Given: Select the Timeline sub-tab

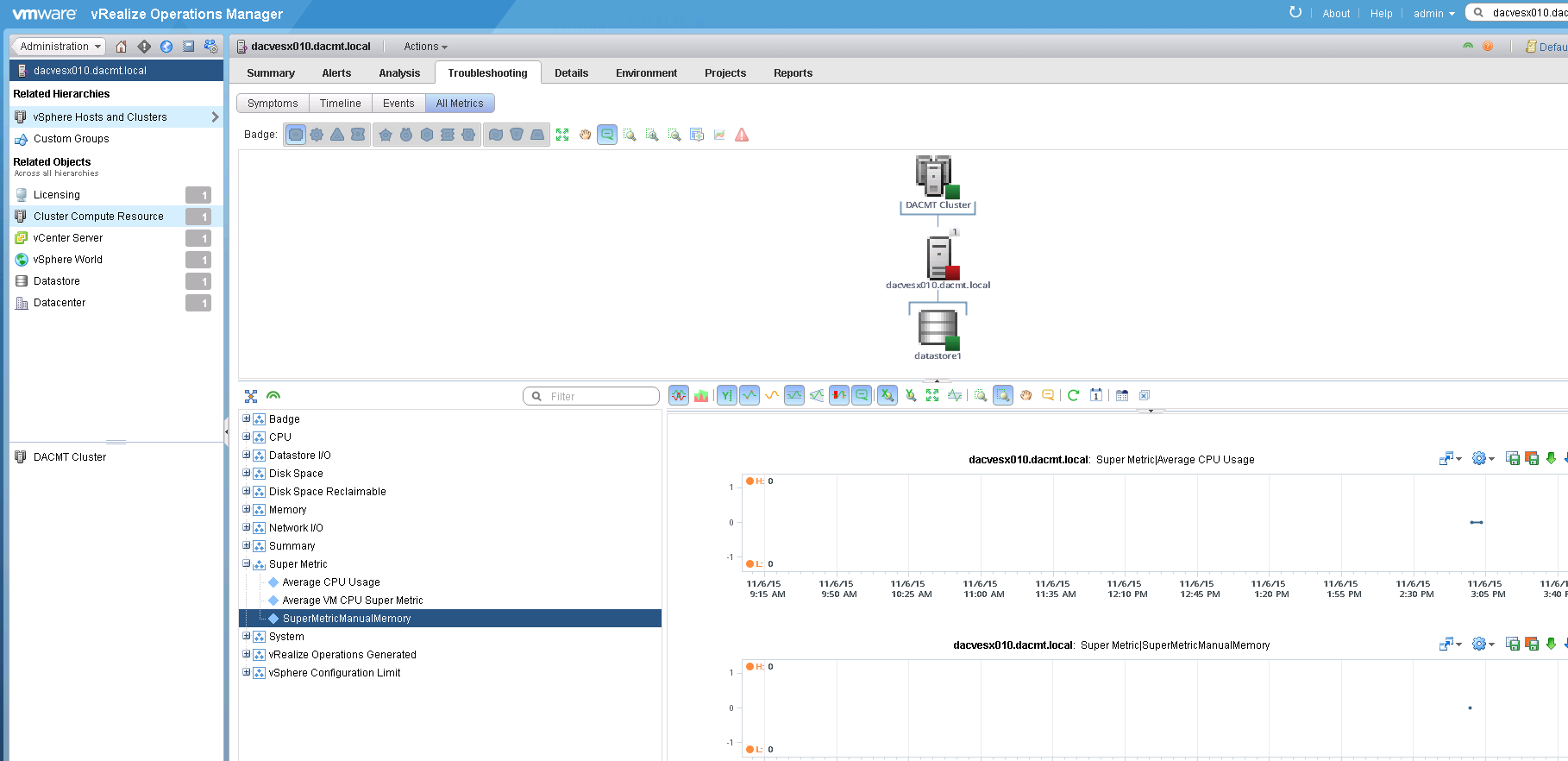Looking at the screenshot, I should pos(340,104).
